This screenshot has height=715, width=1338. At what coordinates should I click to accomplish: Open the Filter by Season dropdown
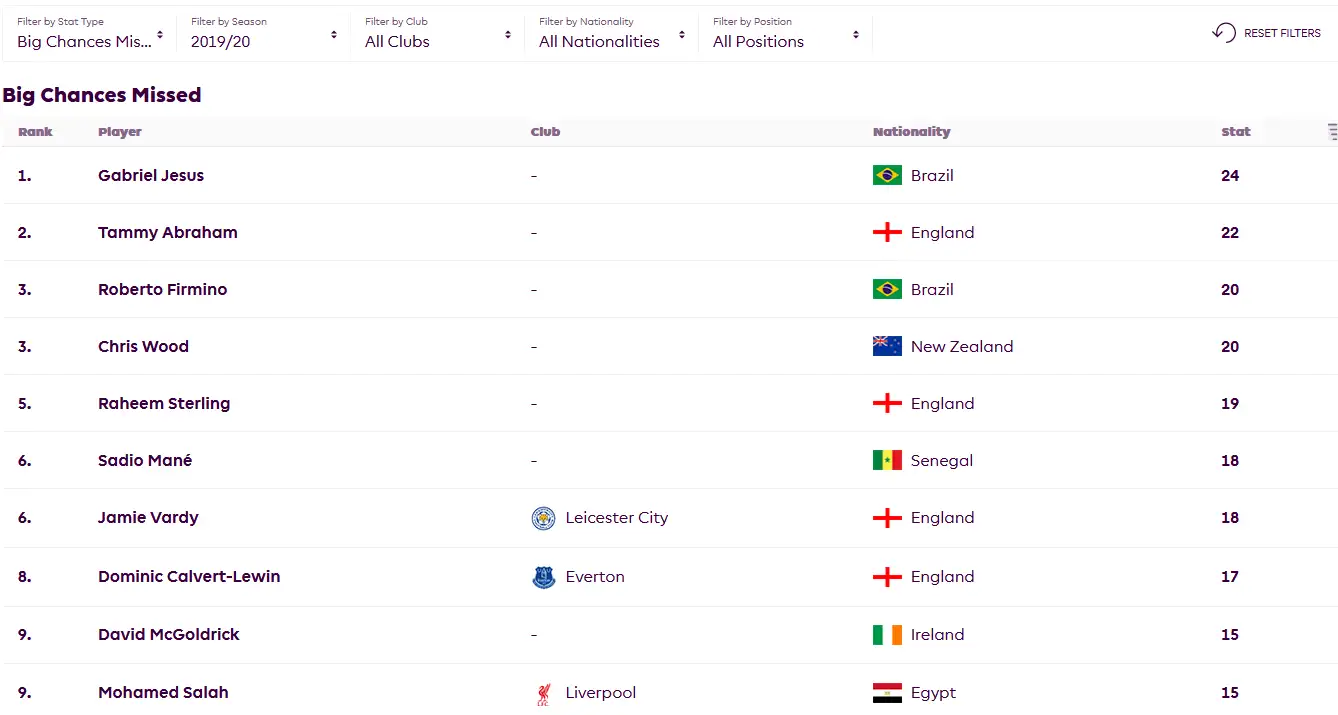(x=264, y=34)
